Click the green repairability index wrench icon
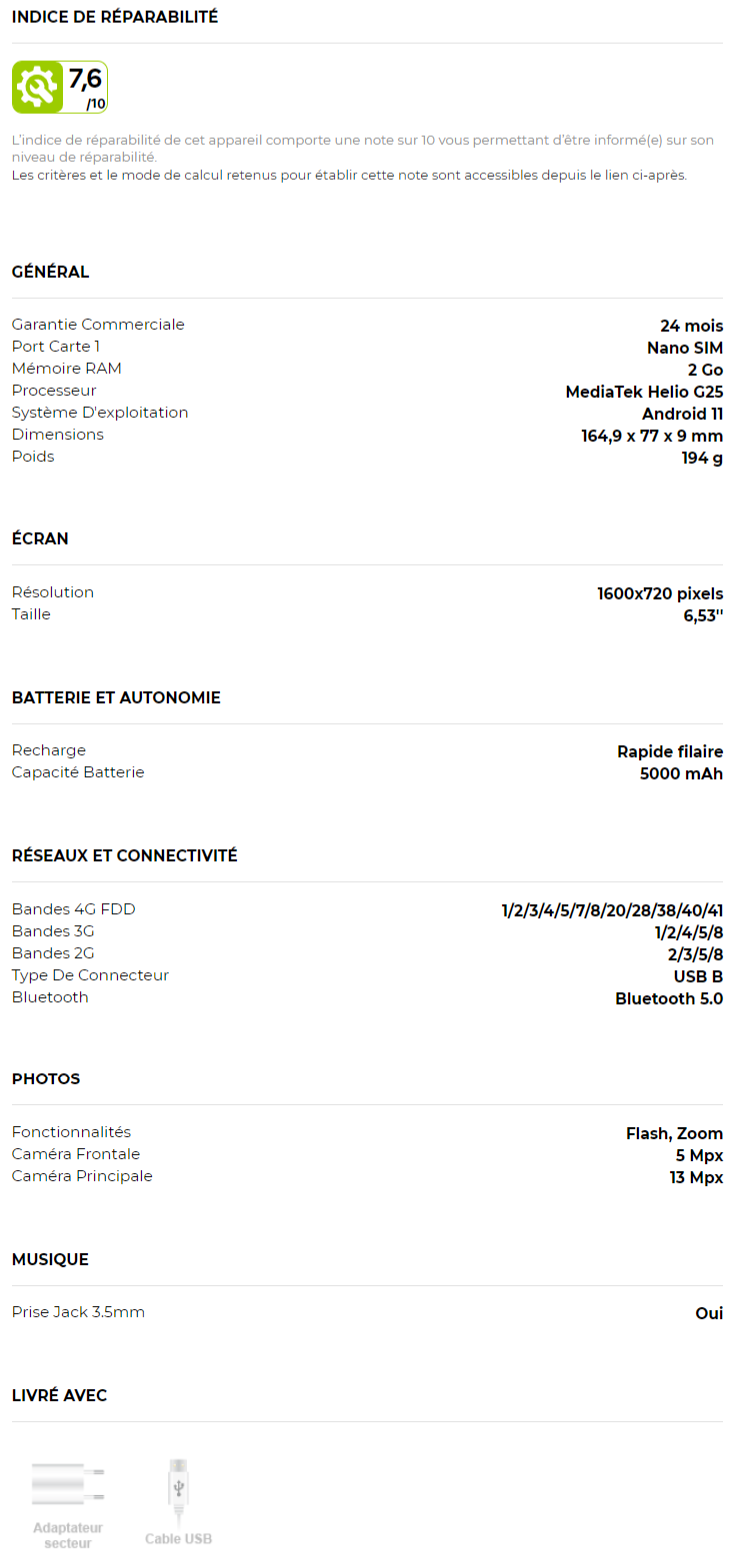Viewport: 731px width, 1568px height. point(37,88)
